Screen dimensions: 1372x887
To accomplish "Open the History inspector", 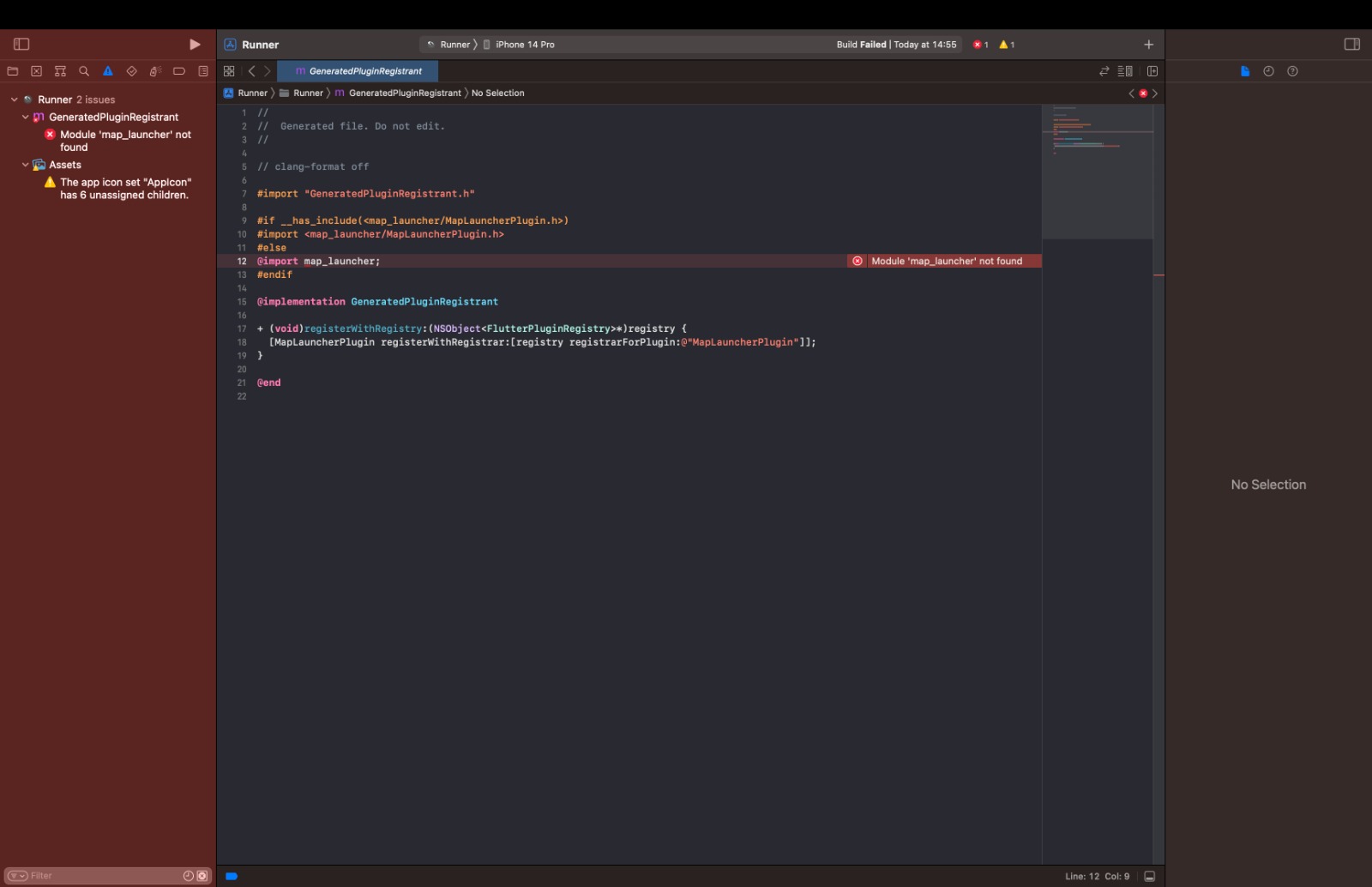I will click(1268, 71).
